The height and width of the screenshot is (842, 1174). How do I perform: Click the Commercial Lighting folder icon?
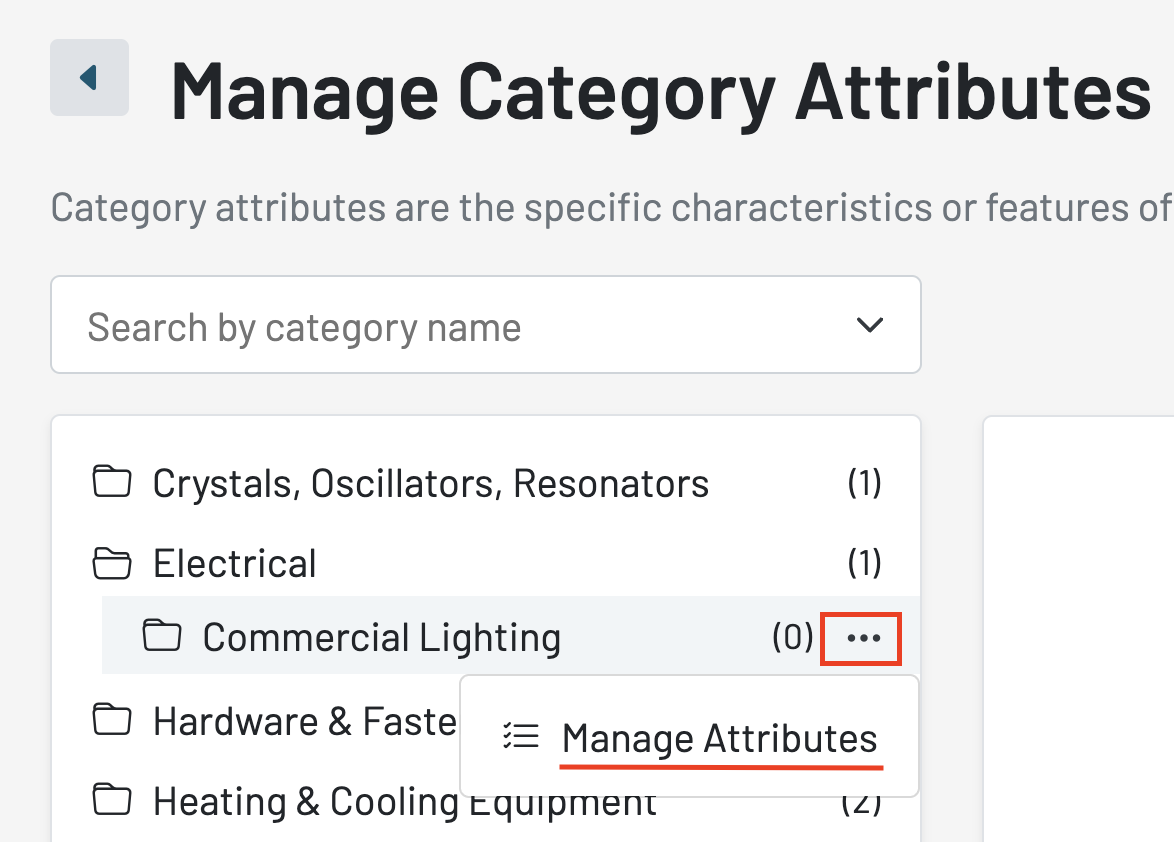pyautogui.click(x=162, y=635)
